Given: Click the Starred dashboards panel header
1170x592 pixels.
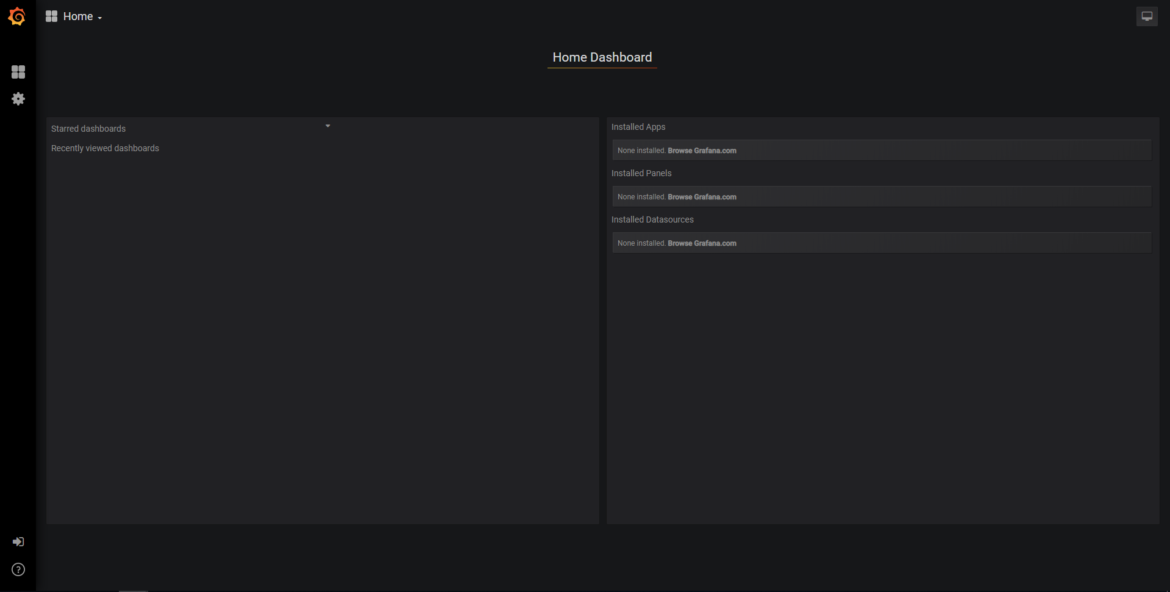Looking at the screenshot, I should [x=88, y=128].
